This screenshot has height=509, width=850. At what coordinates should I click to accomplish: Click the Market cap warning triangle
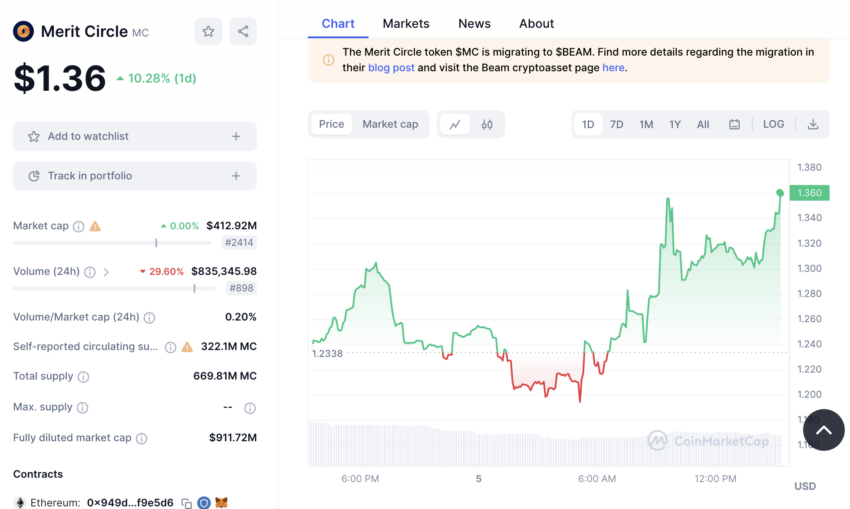(95, 226)
